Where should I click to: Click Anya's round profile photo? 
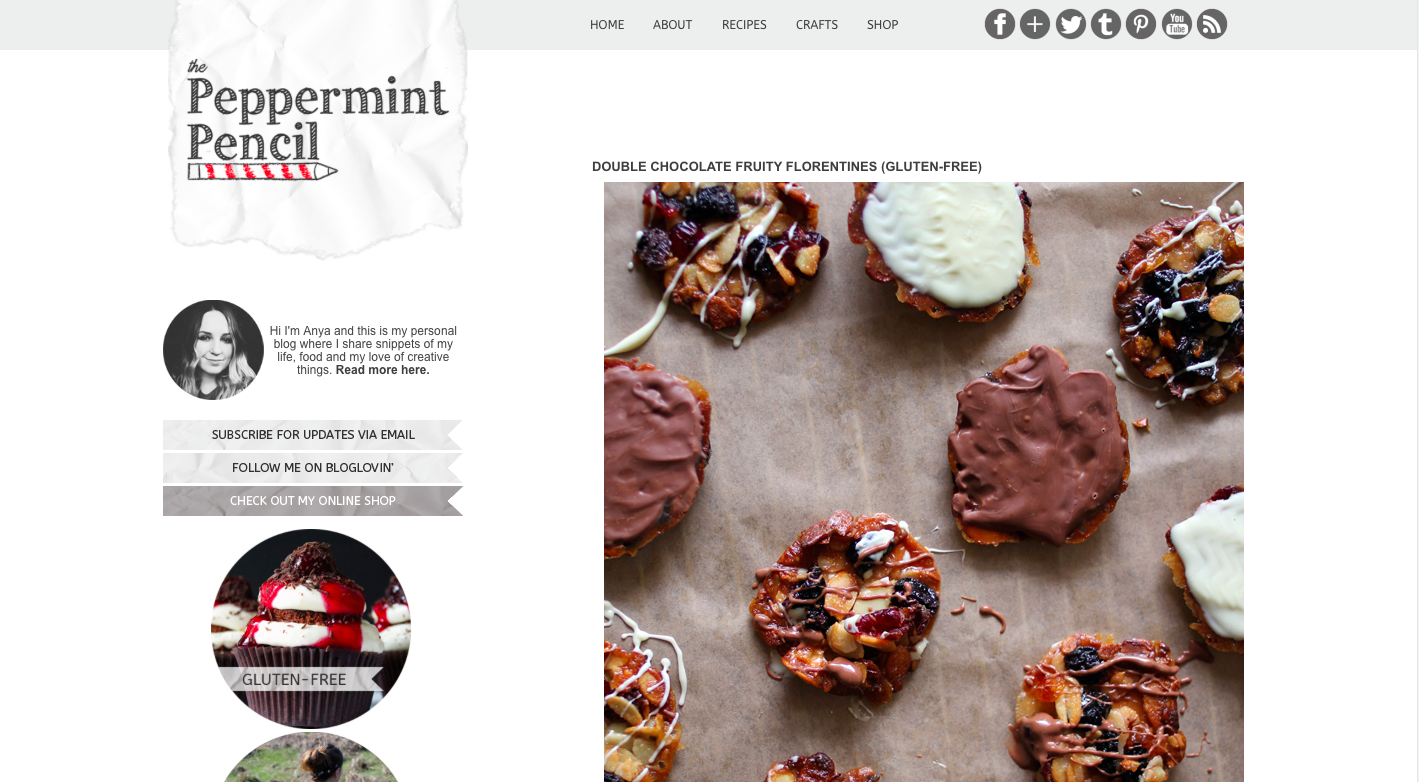tap(213, 350)
